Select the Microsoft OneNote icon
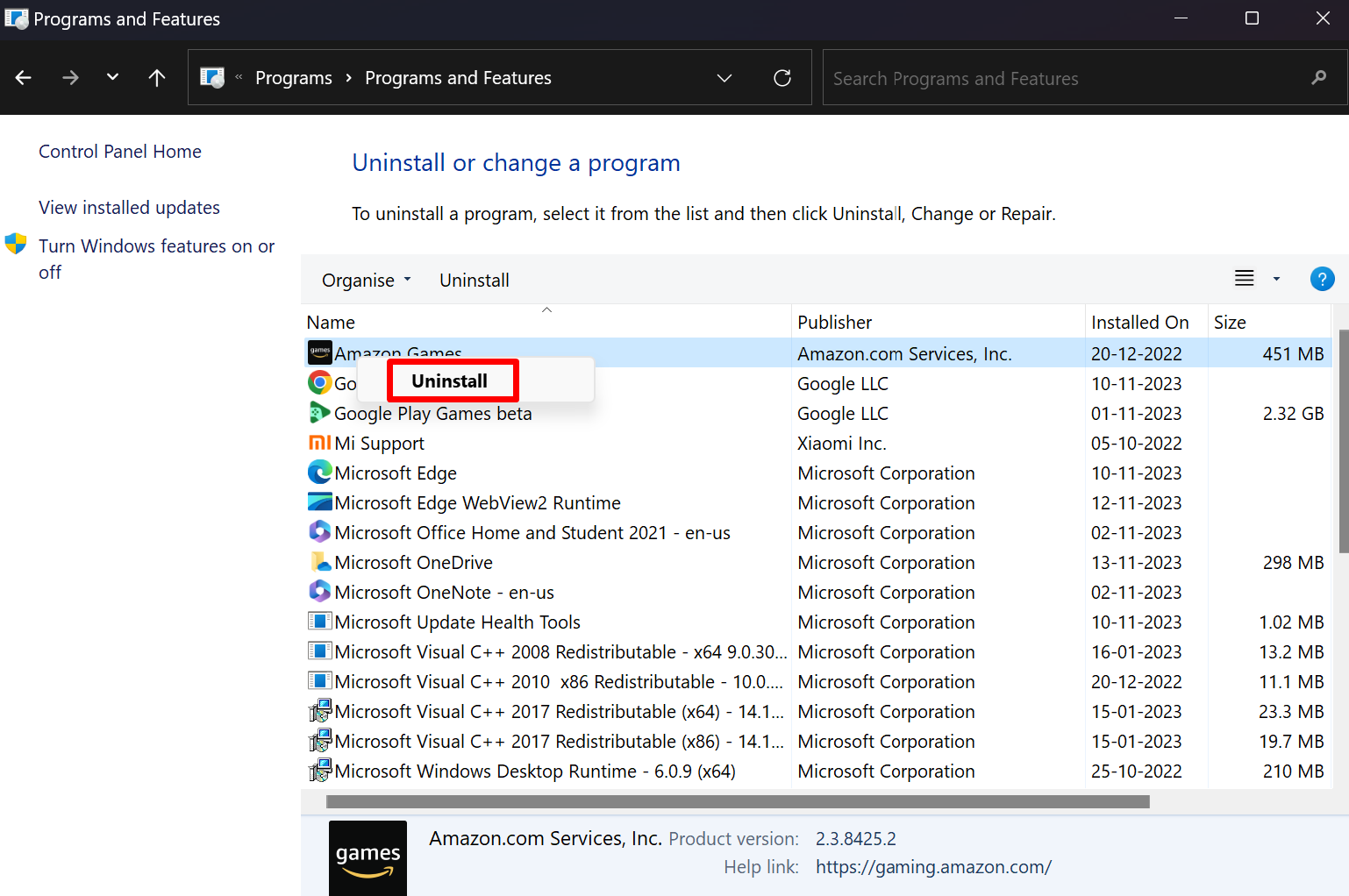 (x=320, y=591)
